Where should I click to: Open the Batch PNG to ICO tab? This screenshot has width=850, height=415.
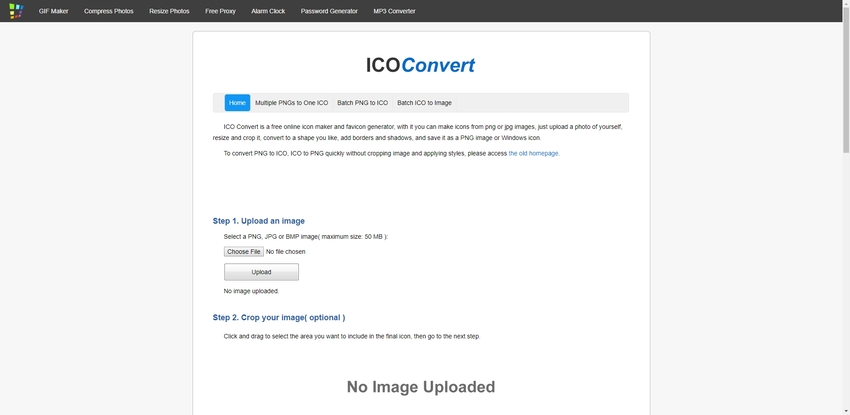tap(362, 103)
